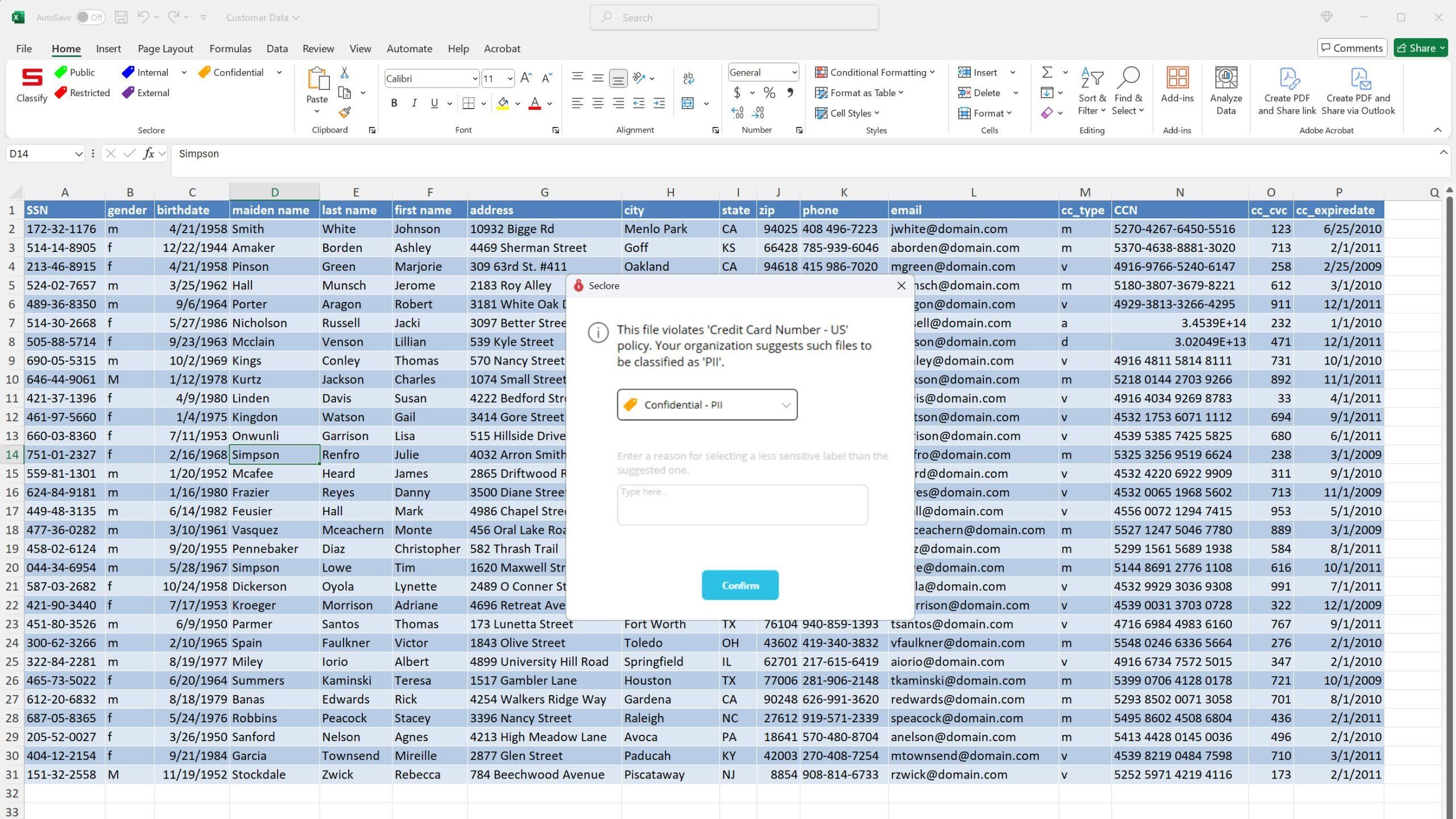Decrease font size with the small A icon

click(x=547, y=78)
